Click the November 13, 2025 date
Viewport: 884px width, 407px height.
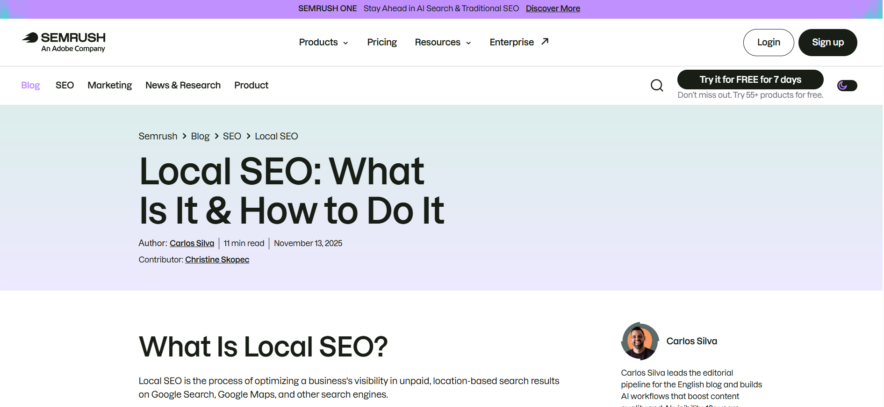pos(308,243)
